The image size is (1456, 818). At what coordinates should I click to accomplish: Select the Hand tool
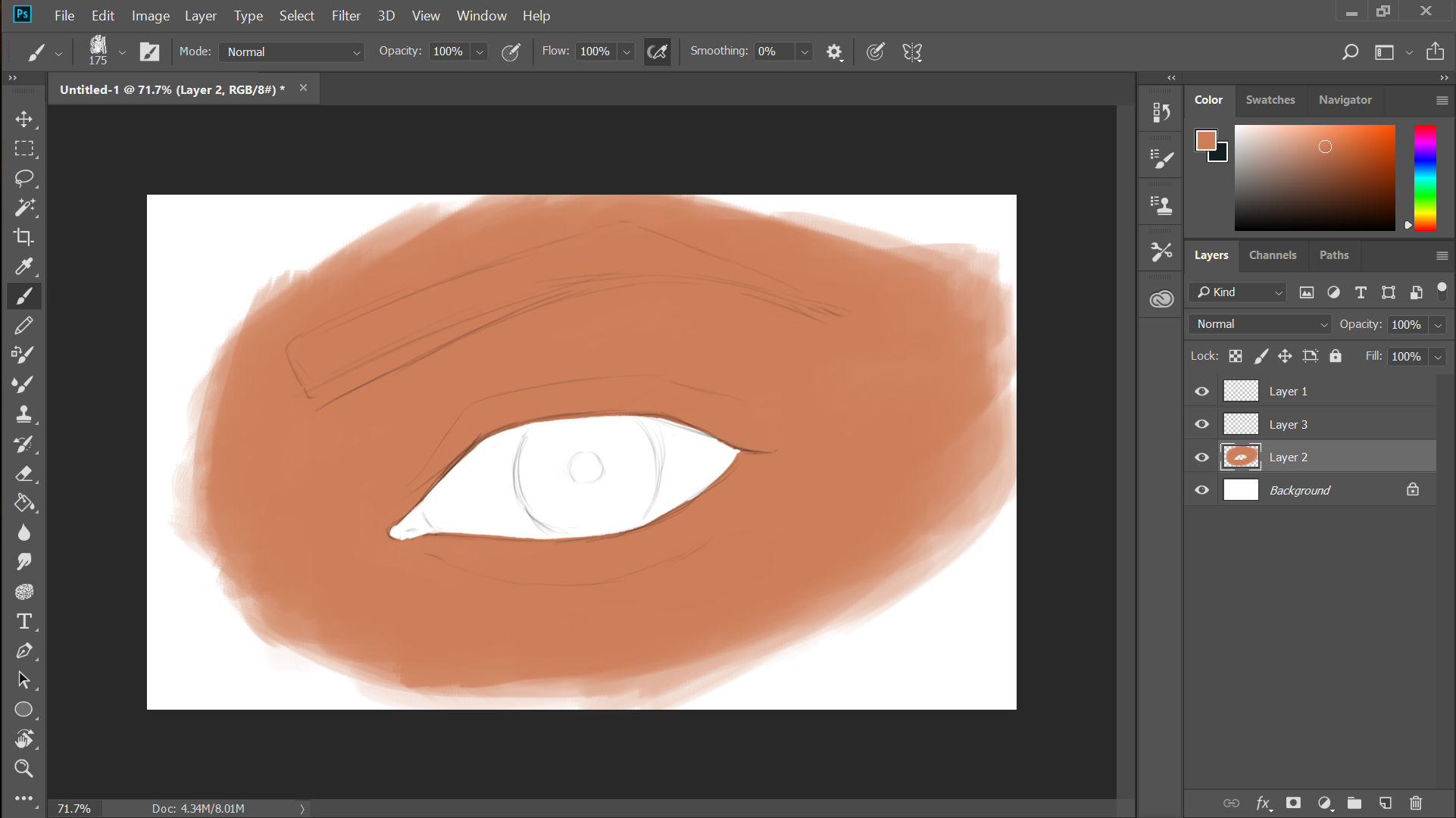23,739
